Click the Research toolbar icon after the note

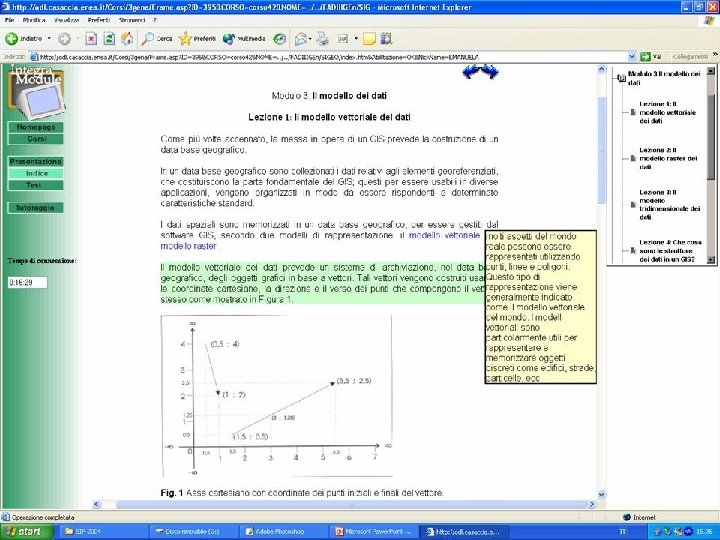[386, 39]
